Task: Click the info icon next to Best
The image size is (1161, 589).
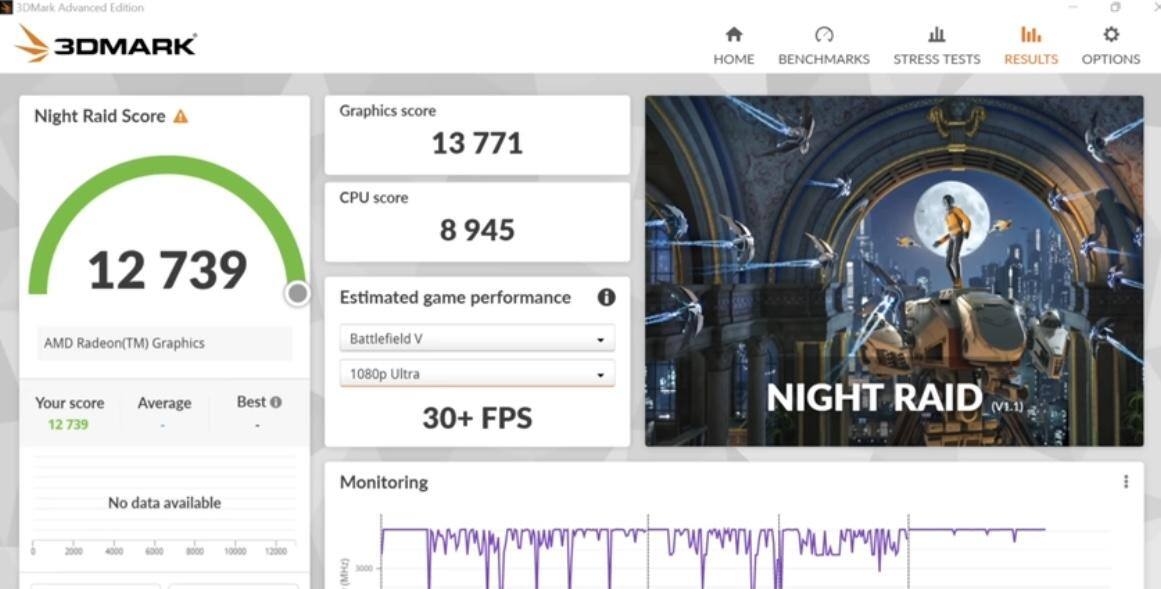Action: 276,402
